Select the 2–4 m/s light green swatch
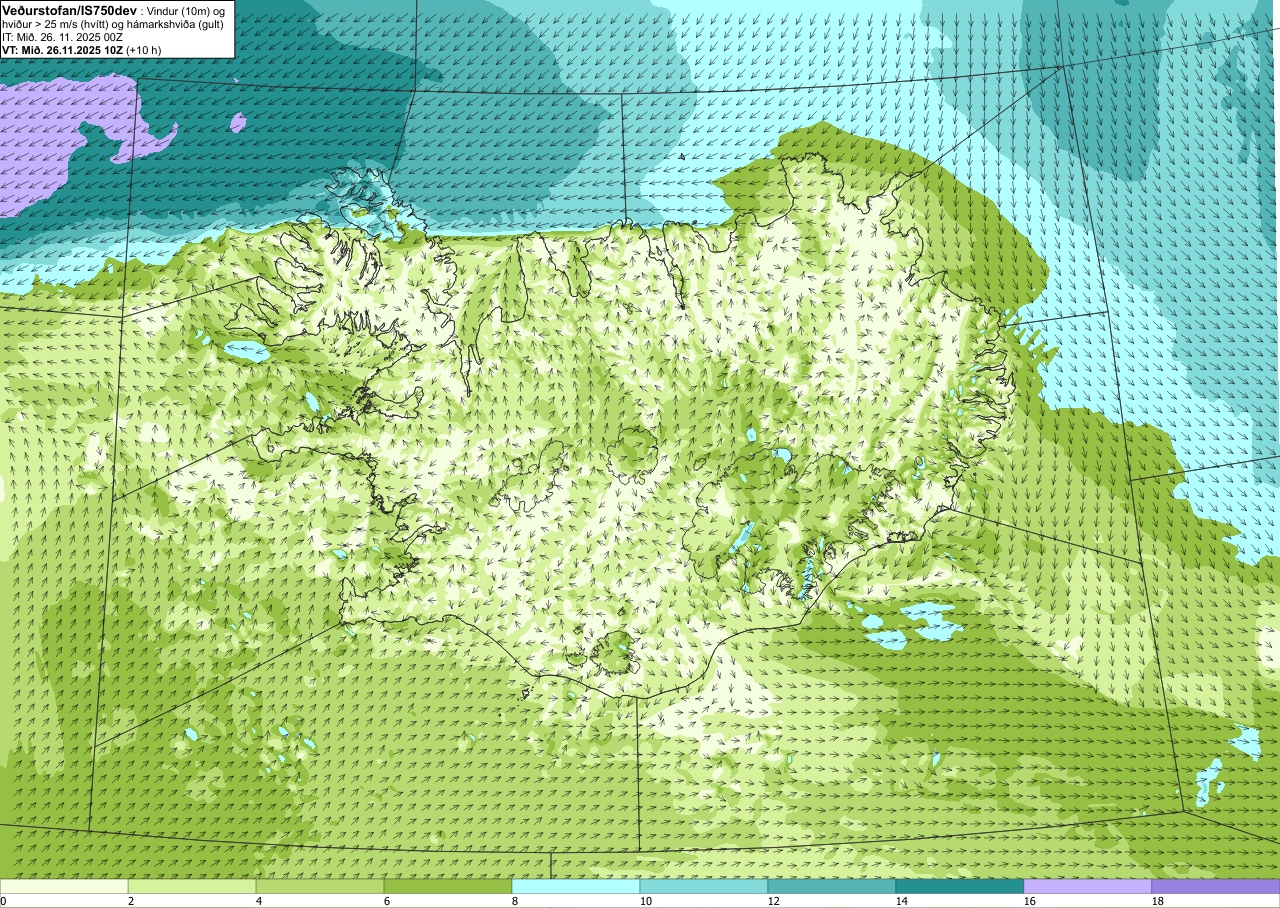This screenshot has width=1280, height=908. click(x=192, y=886)
